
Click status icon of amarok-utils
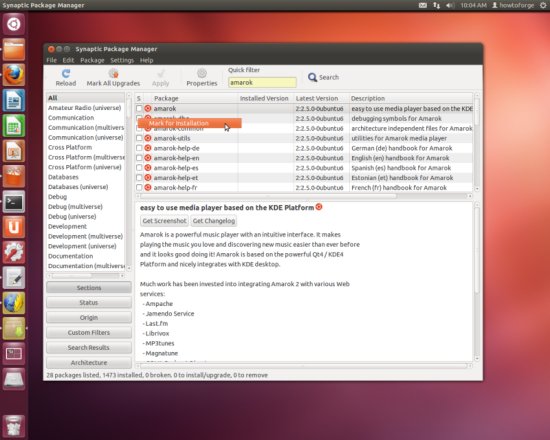coord(148,138)
